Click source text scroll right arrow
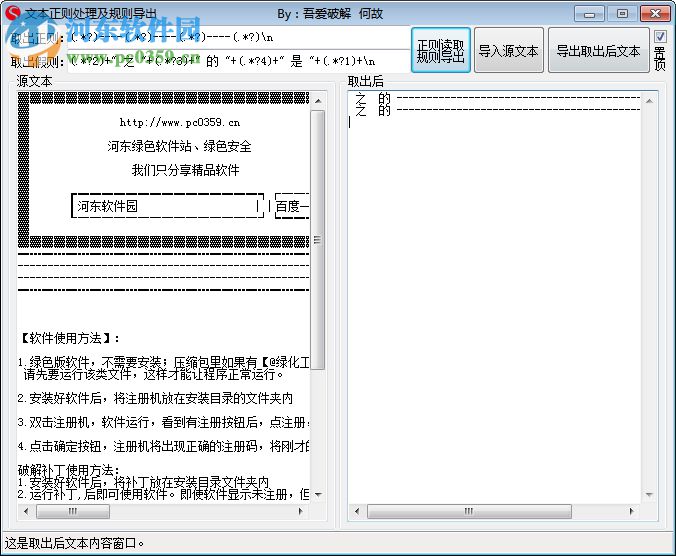 pos(300,512)
